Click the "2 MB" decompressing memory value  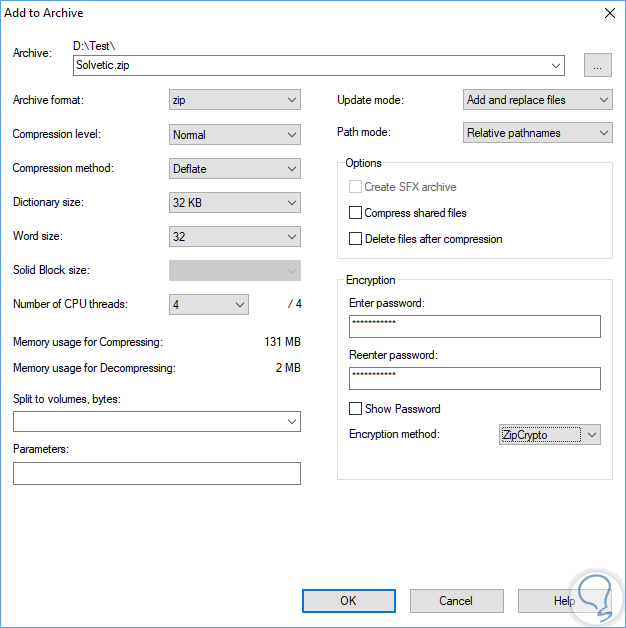(288, 368)
